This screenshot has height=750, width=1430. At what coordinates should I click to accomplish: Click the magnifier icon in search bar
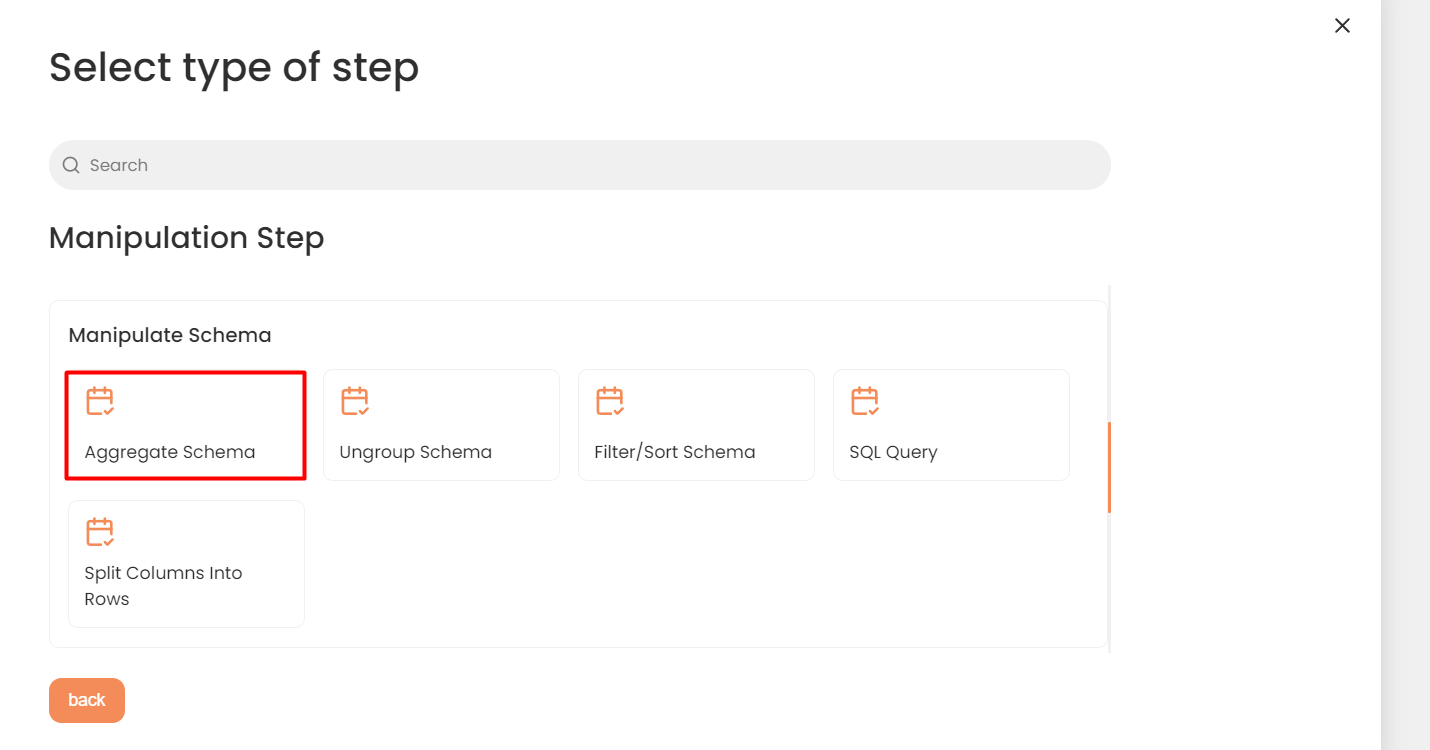pos(71,165)
